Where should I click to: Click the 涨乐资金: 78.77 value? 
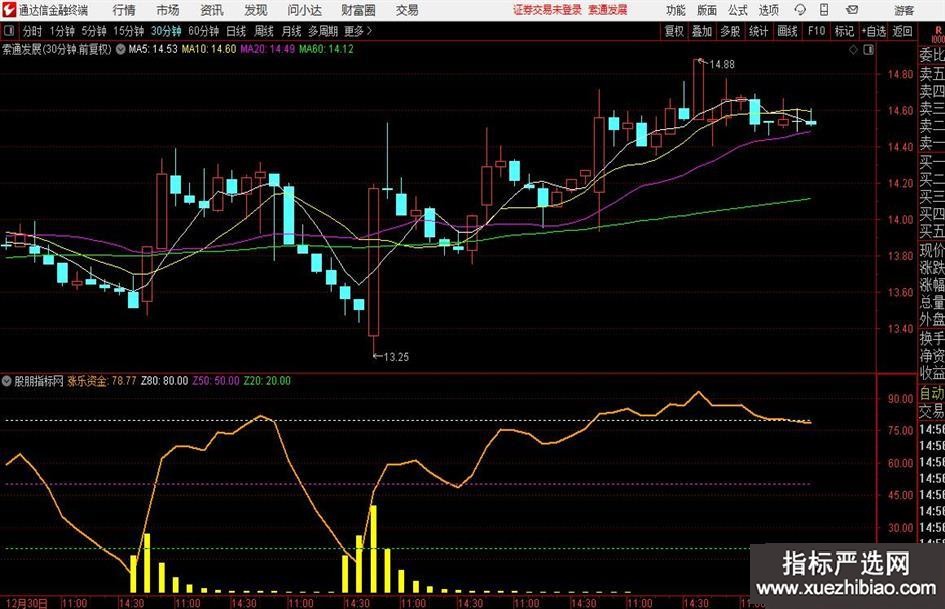(101, 381)
